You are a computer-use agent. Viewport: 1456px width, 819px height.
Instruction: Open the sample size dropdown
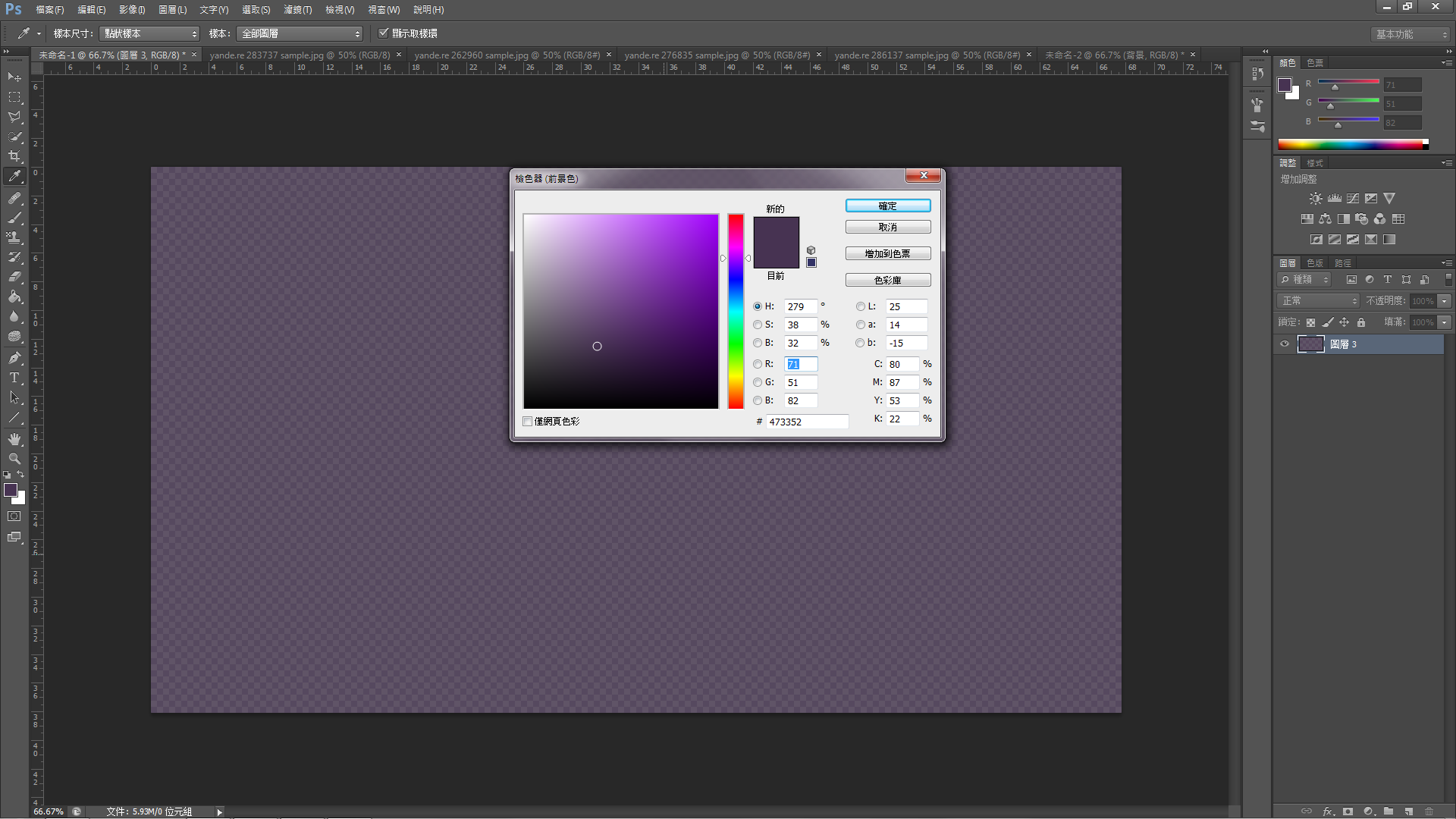tap(149, 34)
